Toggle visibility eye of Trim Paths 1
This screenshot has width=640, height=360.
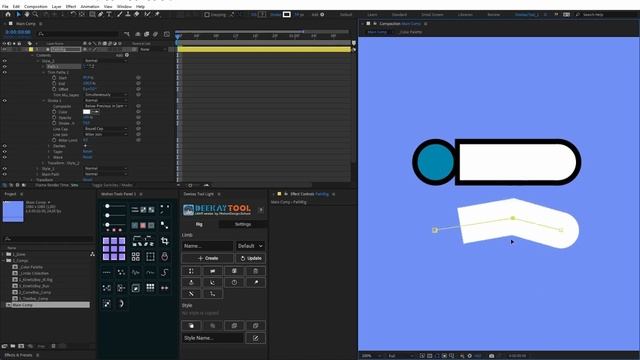4,72
